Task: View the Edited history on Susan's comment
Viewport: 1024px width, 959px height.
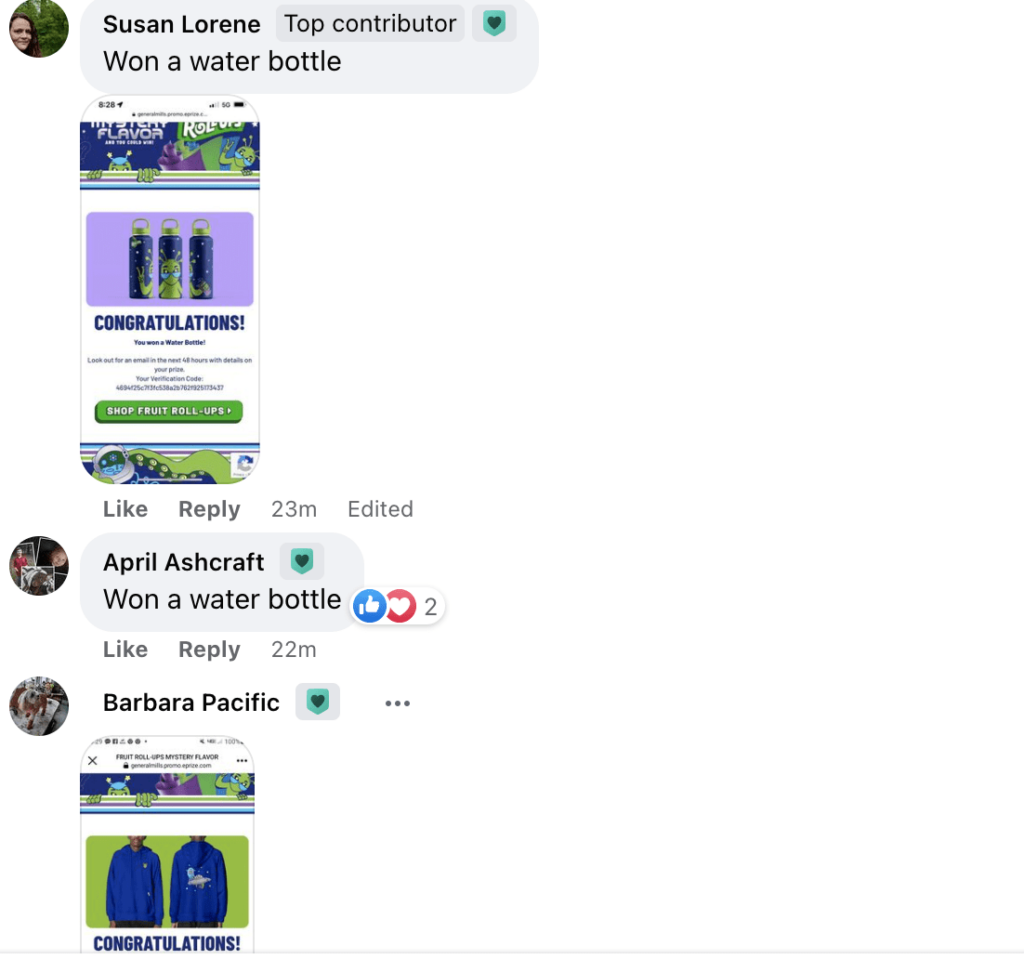Action: click(380, 509)
